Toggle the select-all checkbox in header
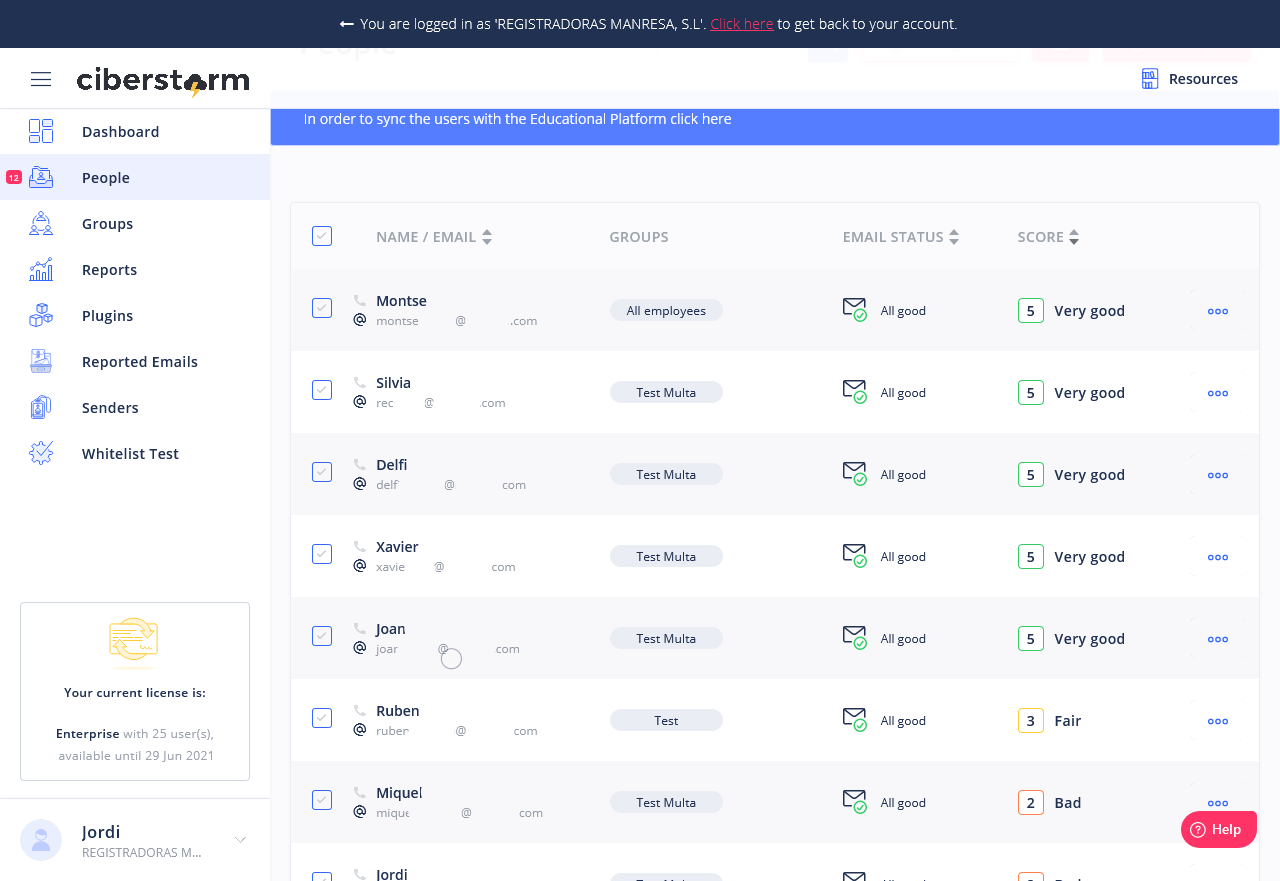 [x=322, y=236]
